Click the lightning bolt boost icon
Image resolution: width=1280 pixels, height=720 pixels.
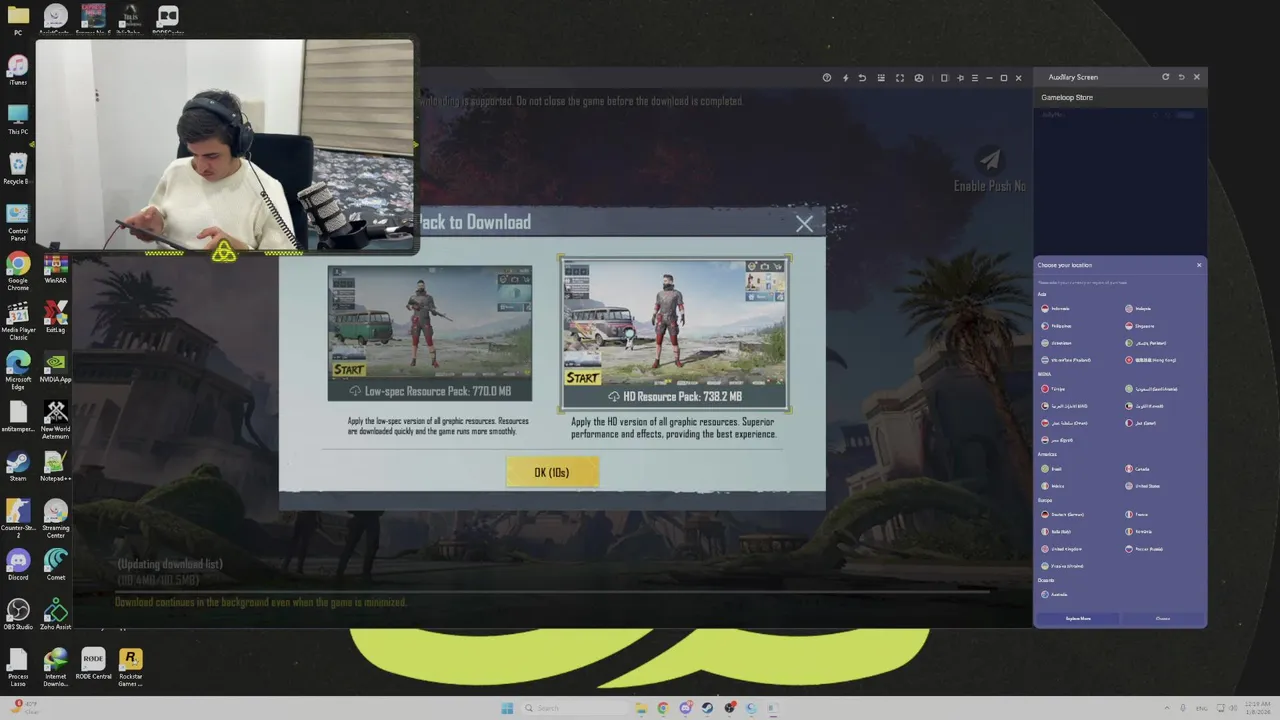(845, 78)
